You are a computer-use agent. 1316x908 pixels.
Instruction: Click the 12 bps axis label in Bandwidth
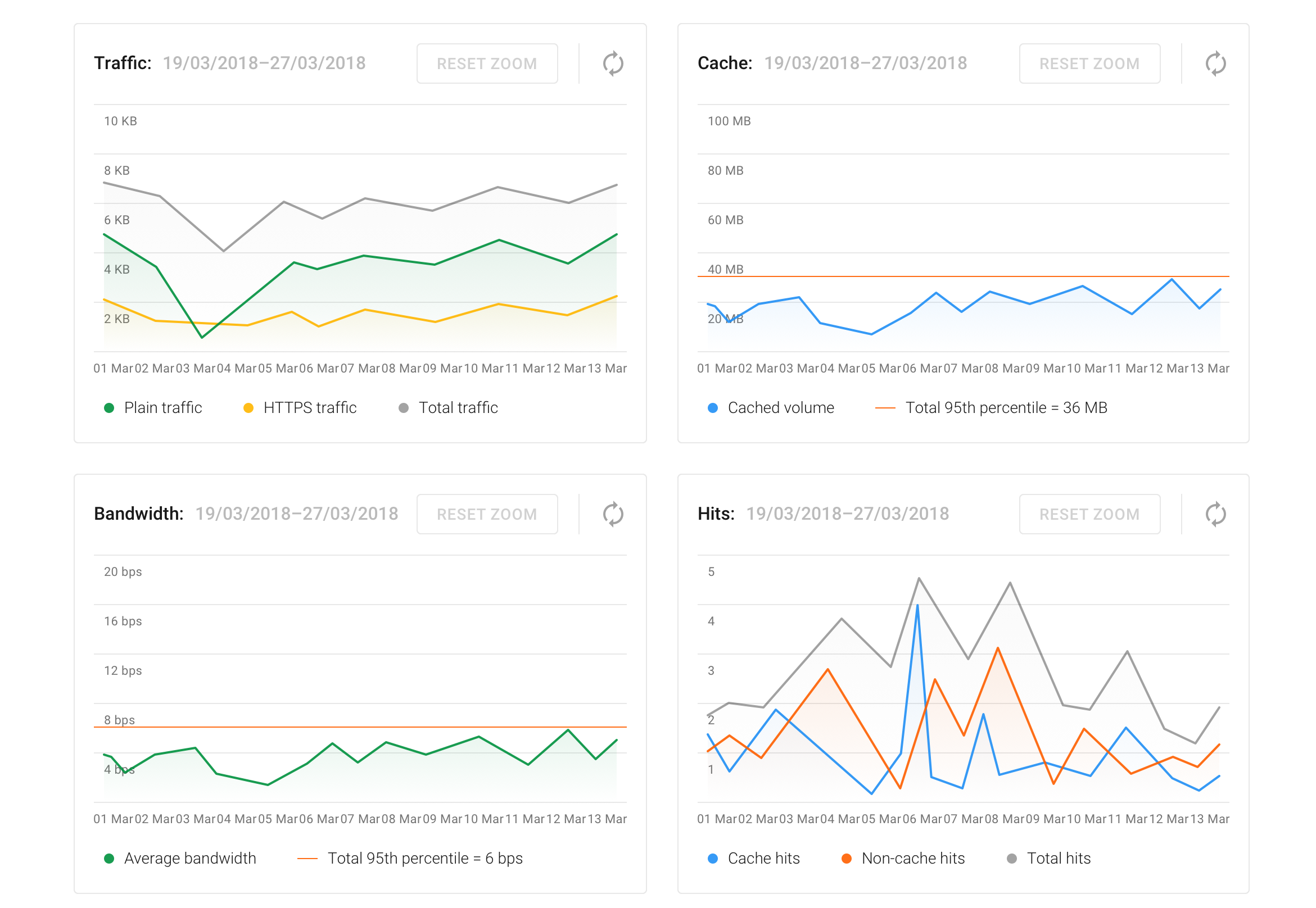(x=123, y=671)
